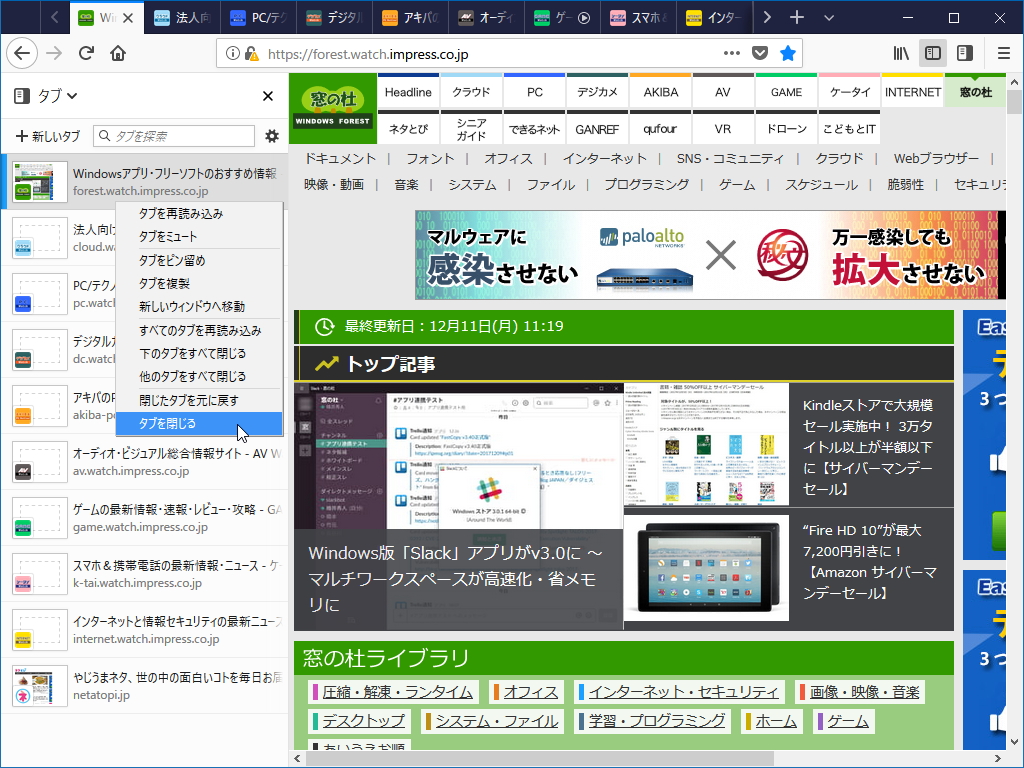
Task: Open the tab sidebar settings gear
Action: pyautogui.click(x=270, y=134)
